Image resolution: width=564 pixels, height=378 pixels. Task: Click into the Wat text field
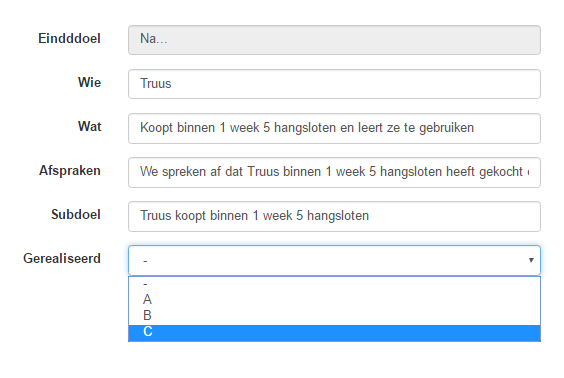(334, 128)
